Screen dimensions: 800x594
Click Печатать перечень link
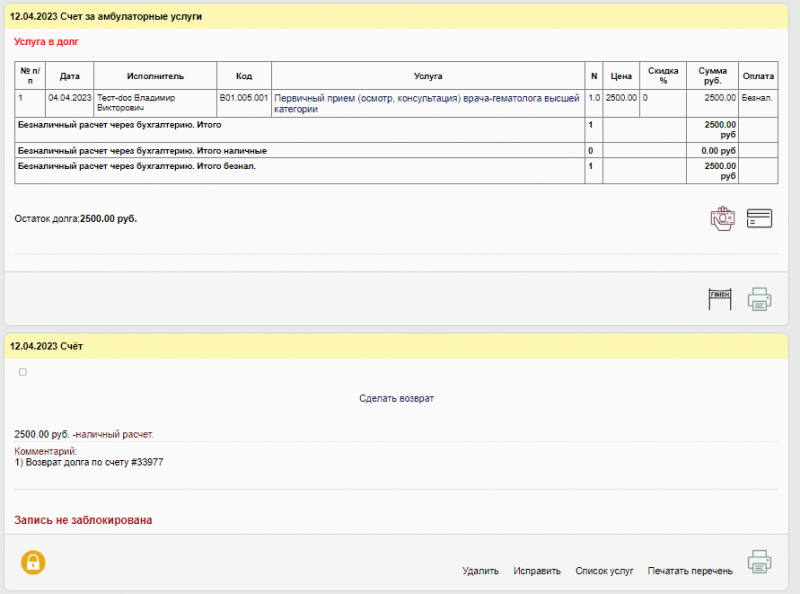click(x=690, y=571)
